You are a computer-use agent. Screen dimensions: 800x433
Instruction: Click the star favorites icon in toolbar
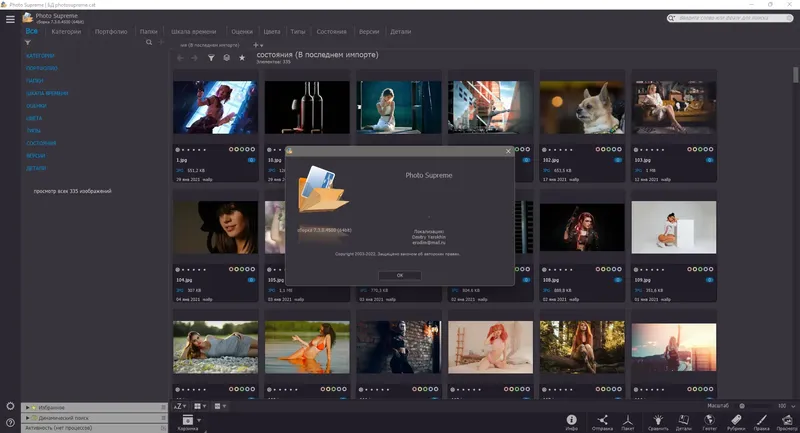pos(242,58)
